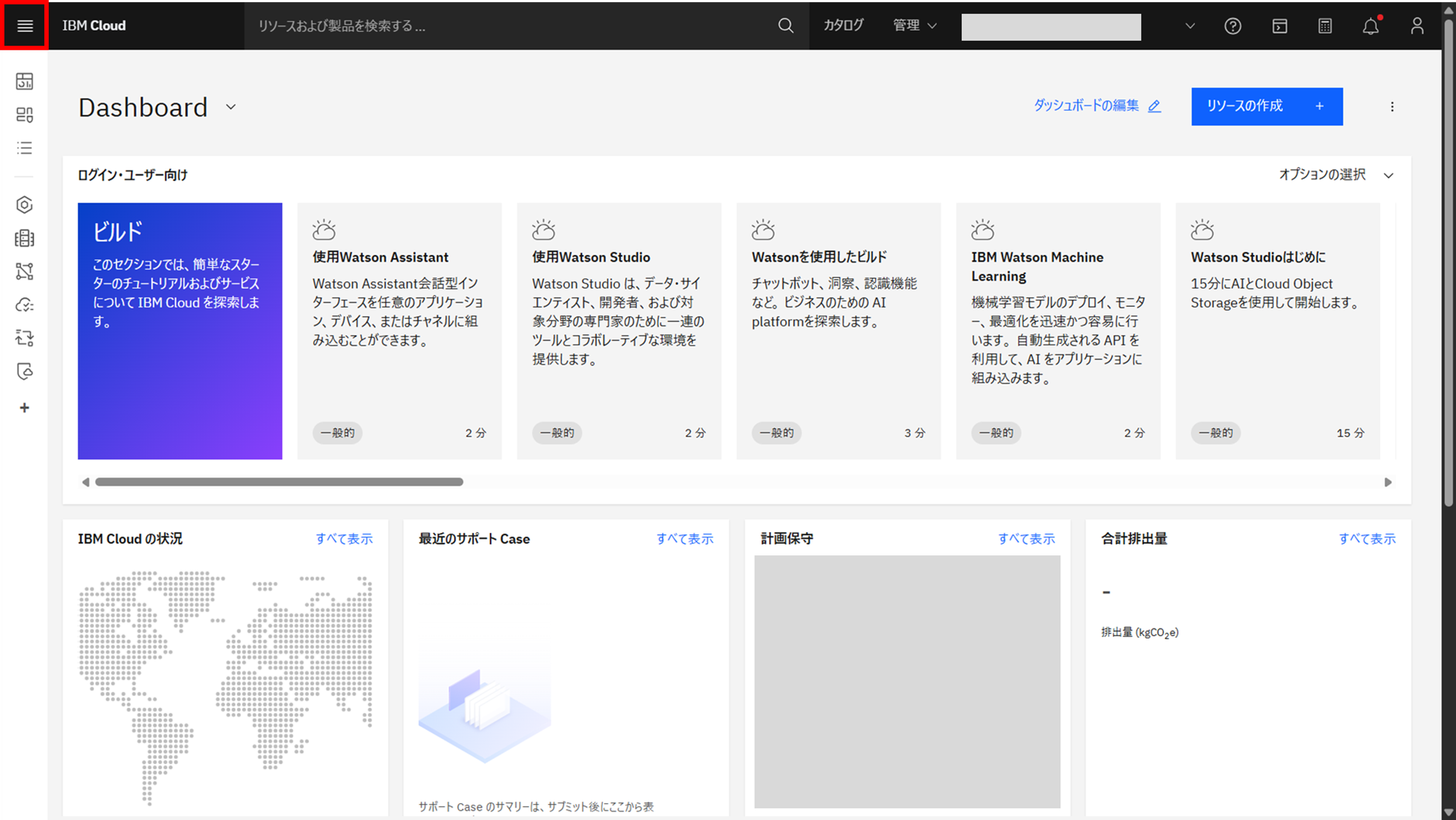
Task: Click the resources and products search field
Action: point(510,26)
